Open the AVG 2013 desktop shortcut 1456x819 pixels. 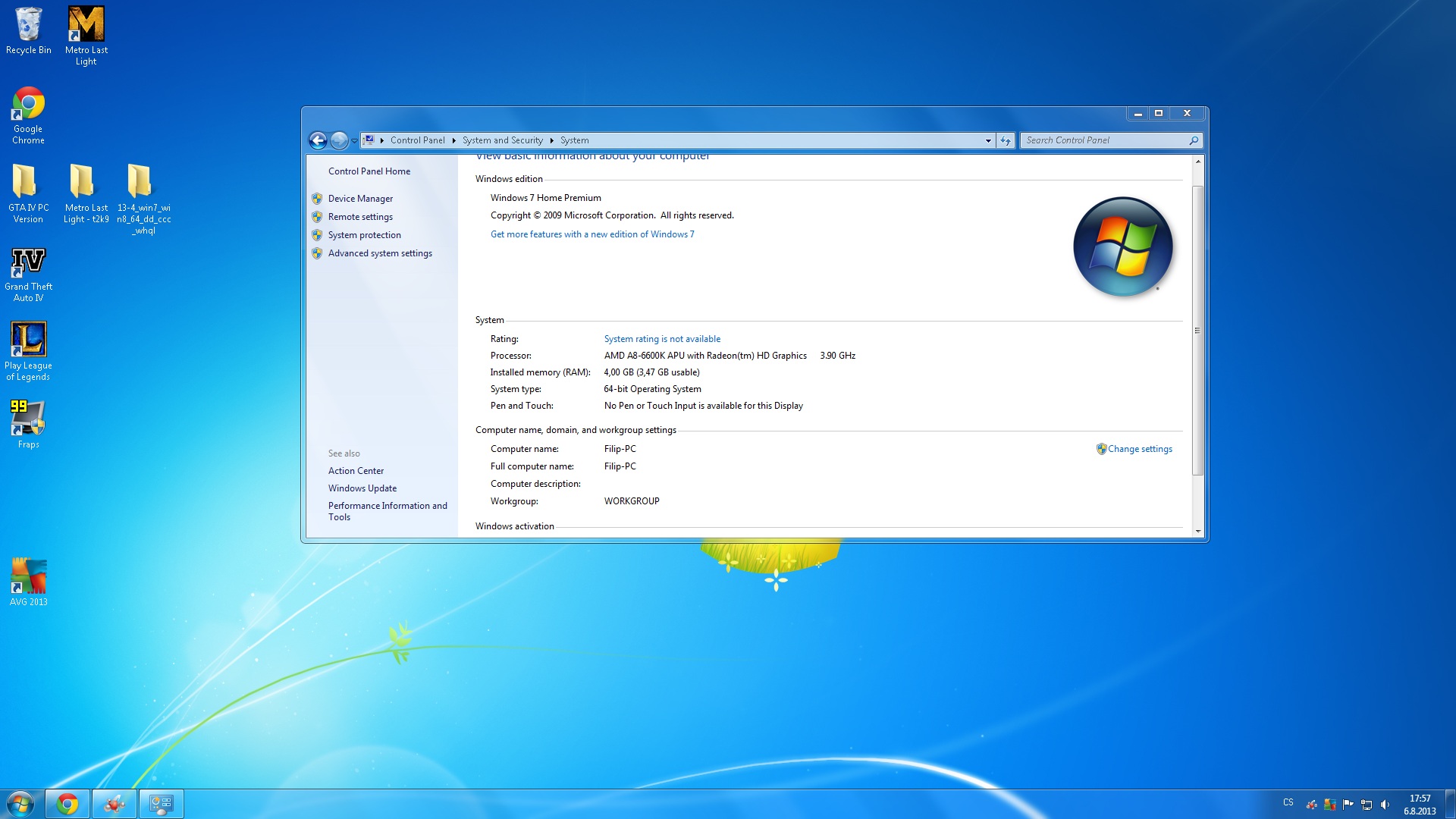pyautogui.click(x=28, y=582)
